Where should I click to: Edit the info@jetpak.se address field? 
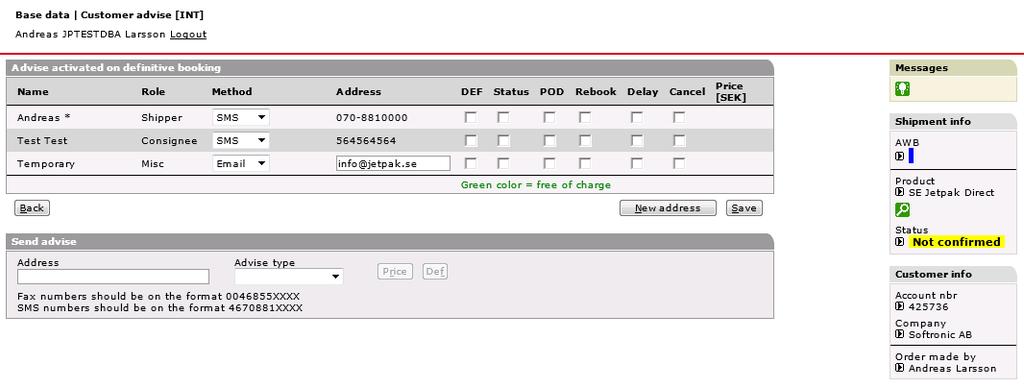(x=393, y=163)
